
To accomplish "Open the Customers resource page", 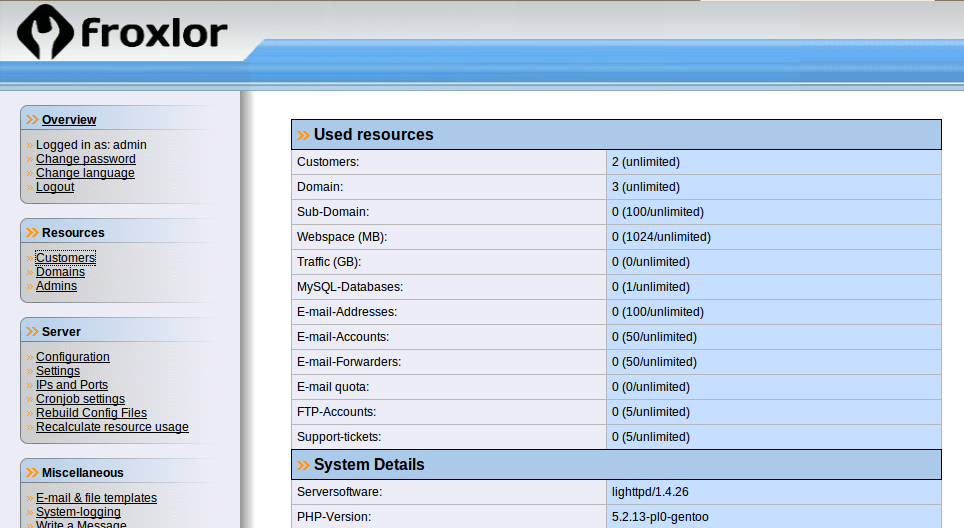I will point(65,258).
